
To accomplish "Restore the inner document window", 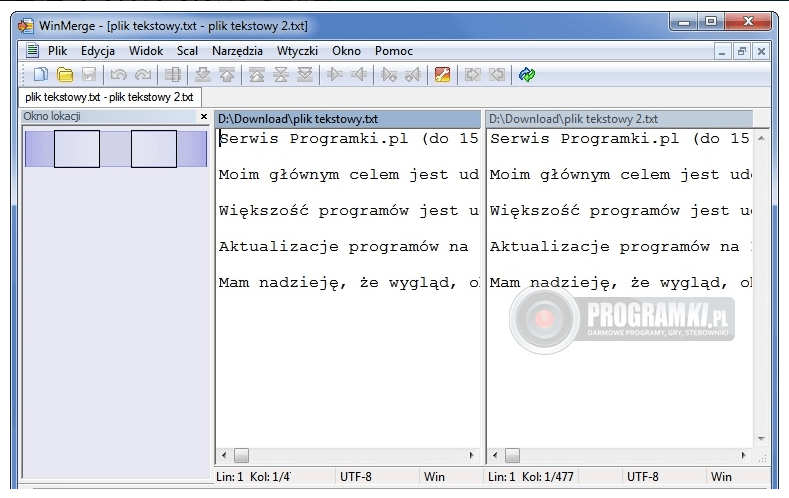I will click(742, 51).
